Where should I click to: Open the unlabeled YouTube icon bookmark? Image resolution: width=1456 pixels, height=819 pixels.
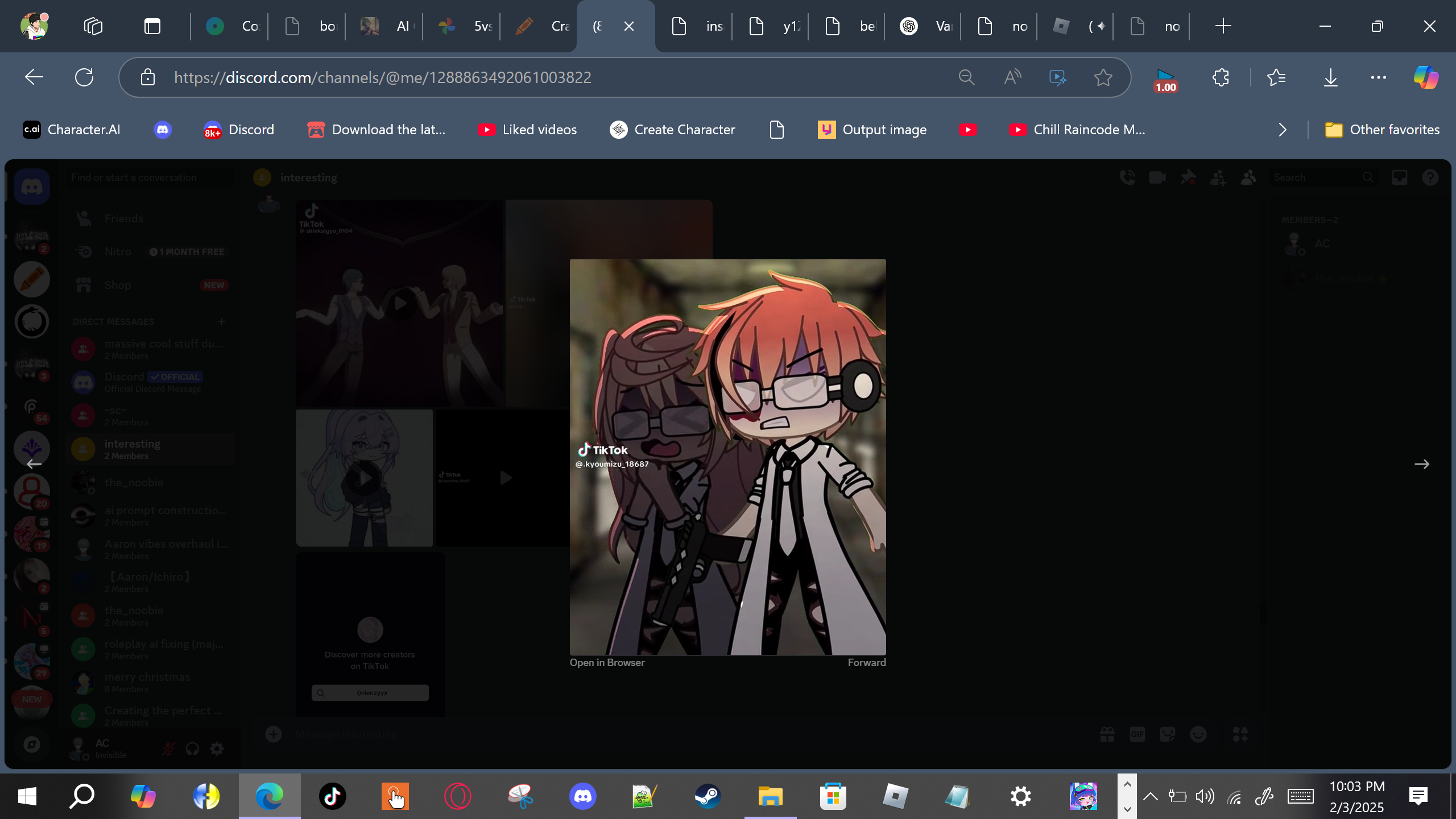[x=968, y=130]
